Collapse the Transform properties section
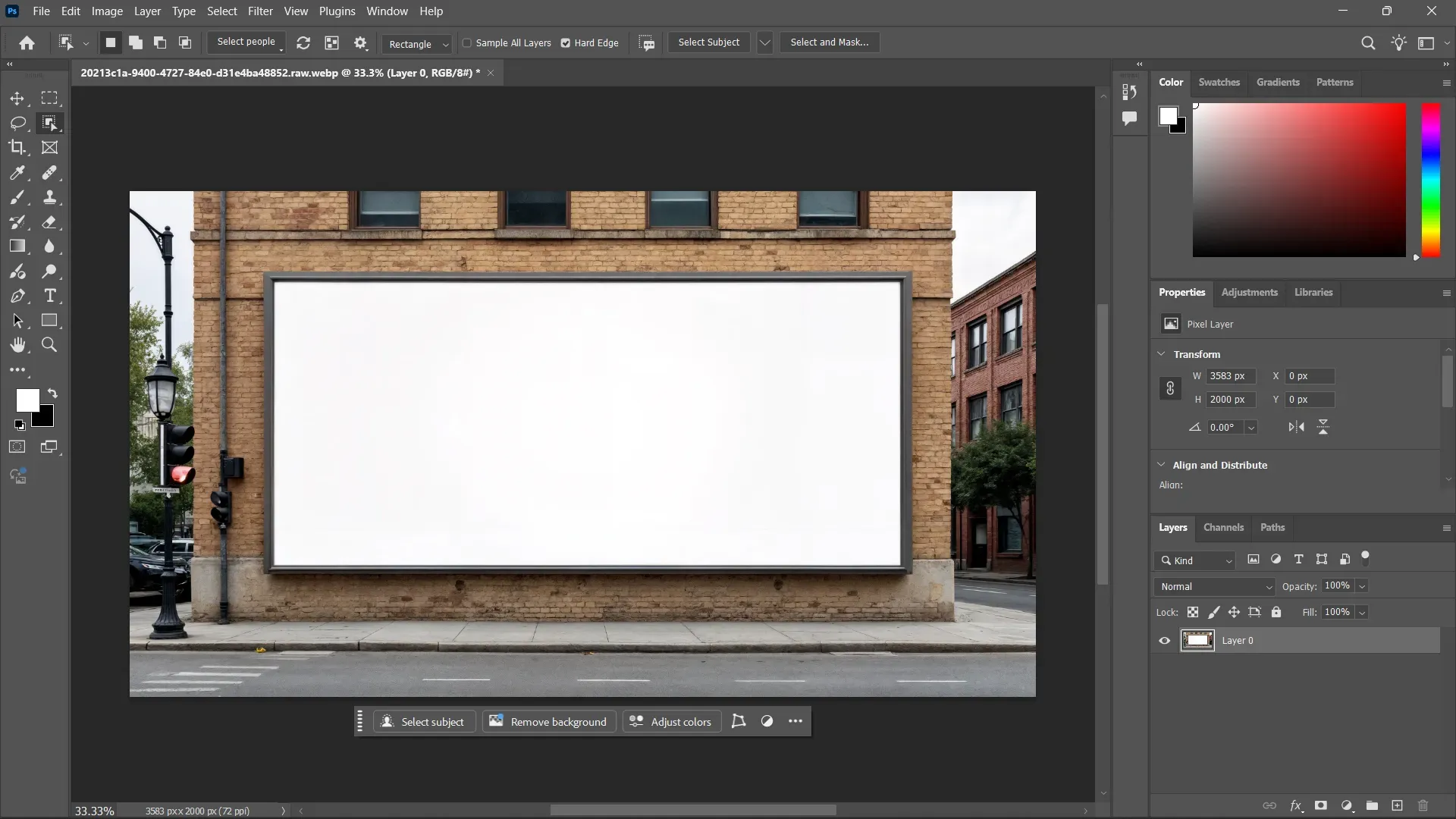The width and height of the screenshot is (1456, 819). pos(1163,353)
